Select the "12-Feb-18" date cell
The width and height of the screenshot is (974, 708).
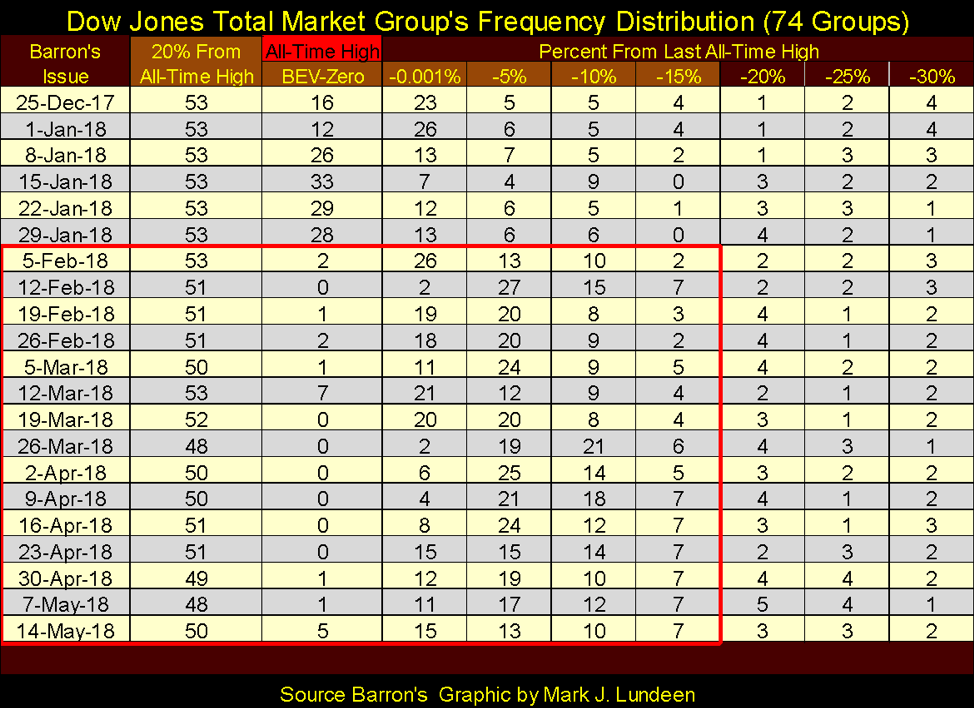click(65, 287)
